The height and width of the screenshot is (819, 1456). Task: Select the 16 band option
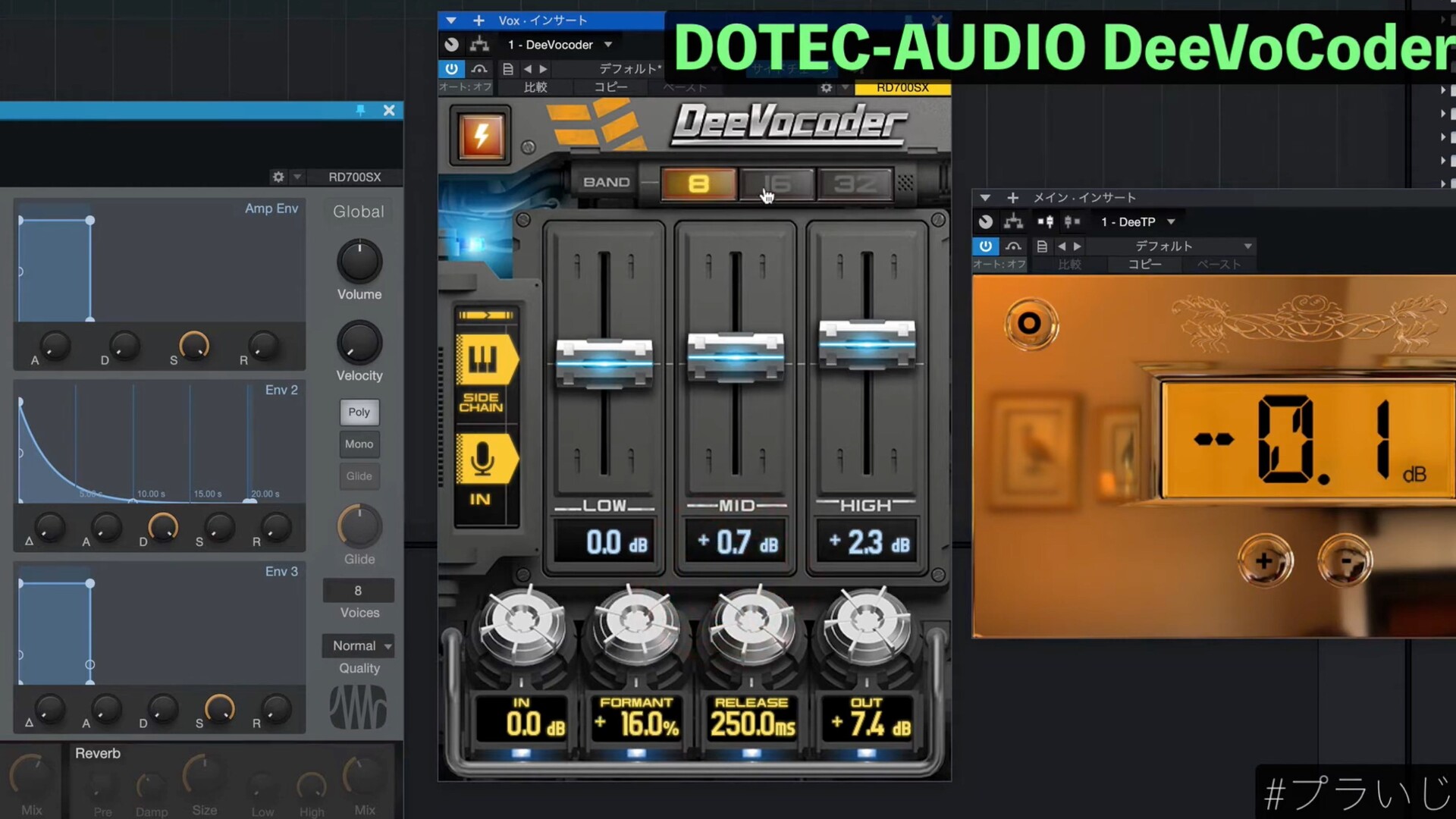pos(777,184)
